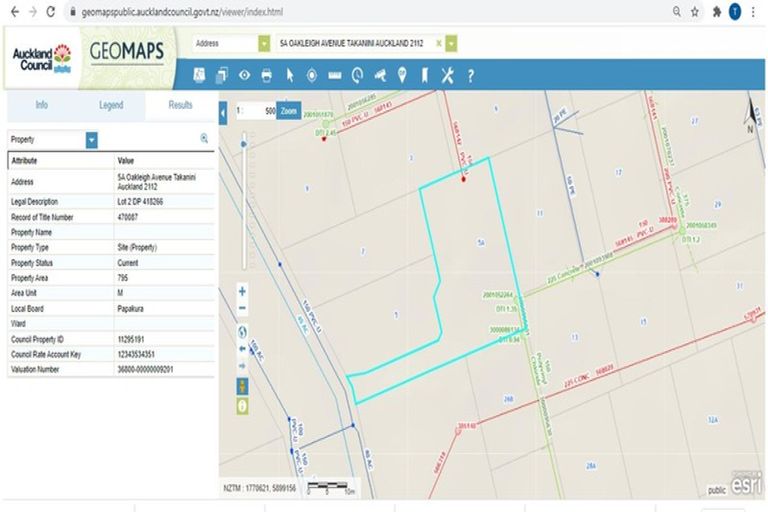Bookmark this page with browser star

click(x=694, y=12)
